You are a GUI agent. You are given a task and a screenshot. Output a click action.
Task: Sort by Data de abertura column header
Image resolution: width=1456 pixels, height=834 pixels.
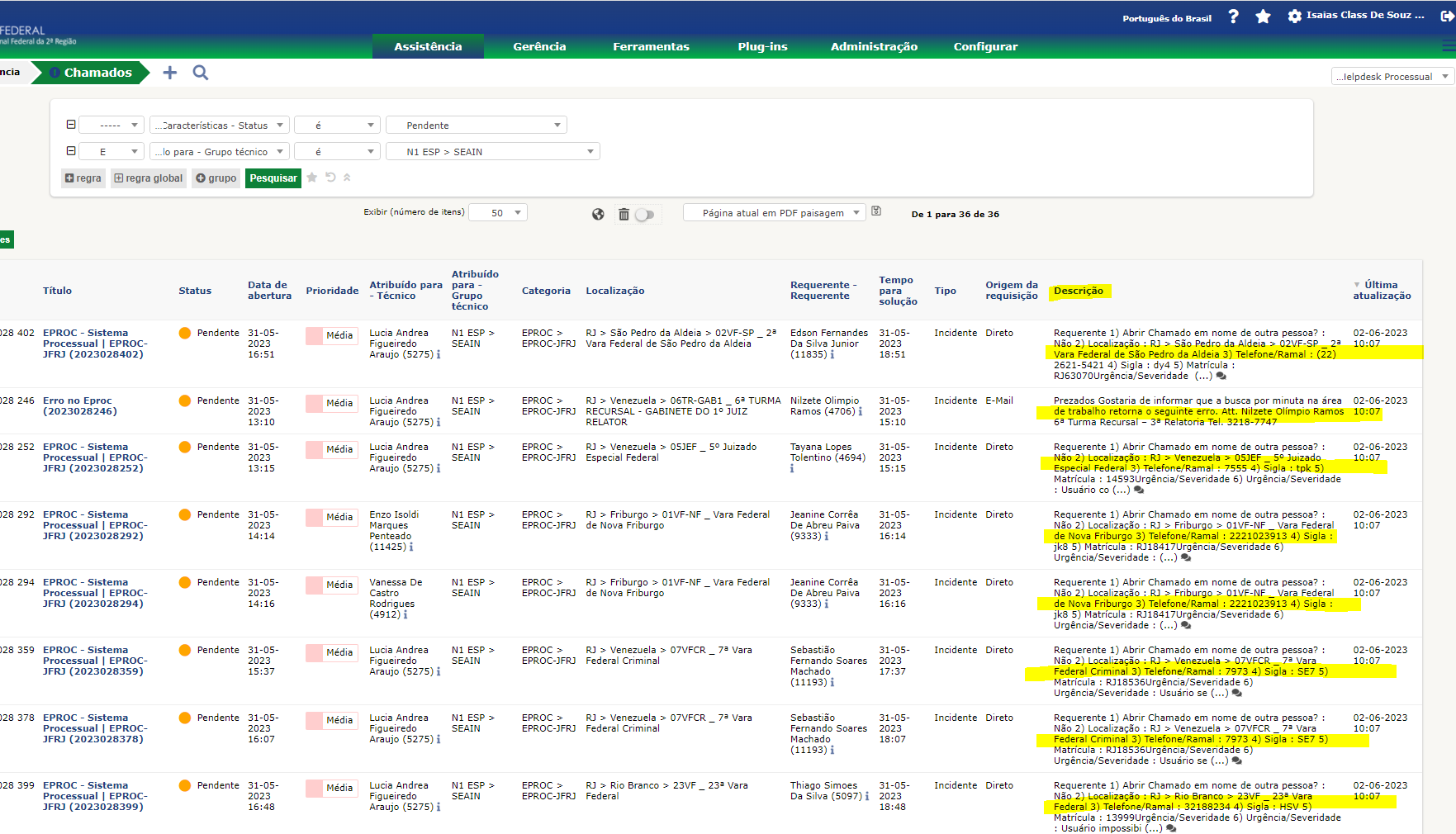pos(269,290)
